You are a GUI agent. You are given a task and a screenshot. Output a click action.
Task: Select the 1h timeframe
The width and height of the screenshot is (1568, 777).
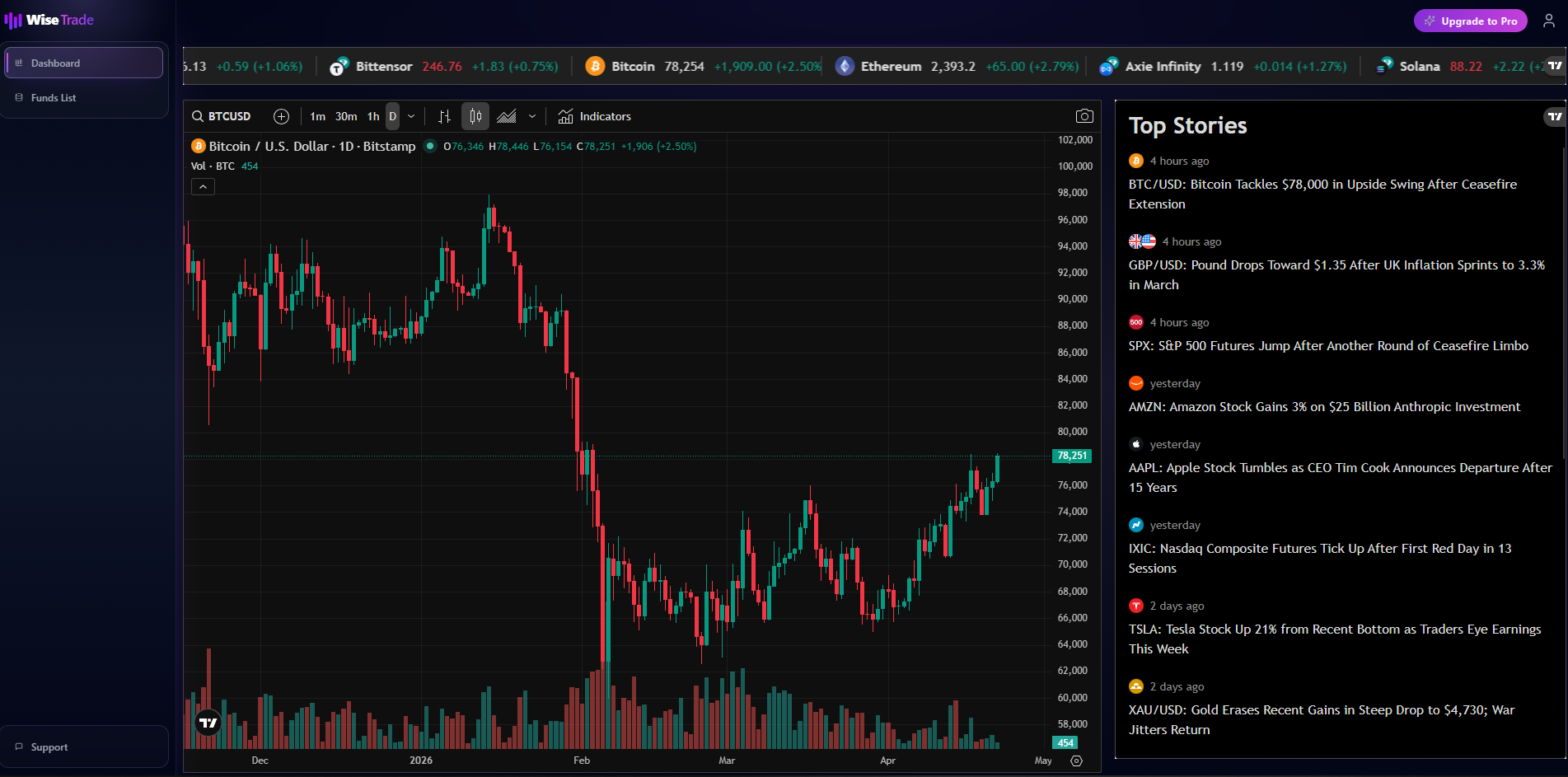(x=373, y=116)
